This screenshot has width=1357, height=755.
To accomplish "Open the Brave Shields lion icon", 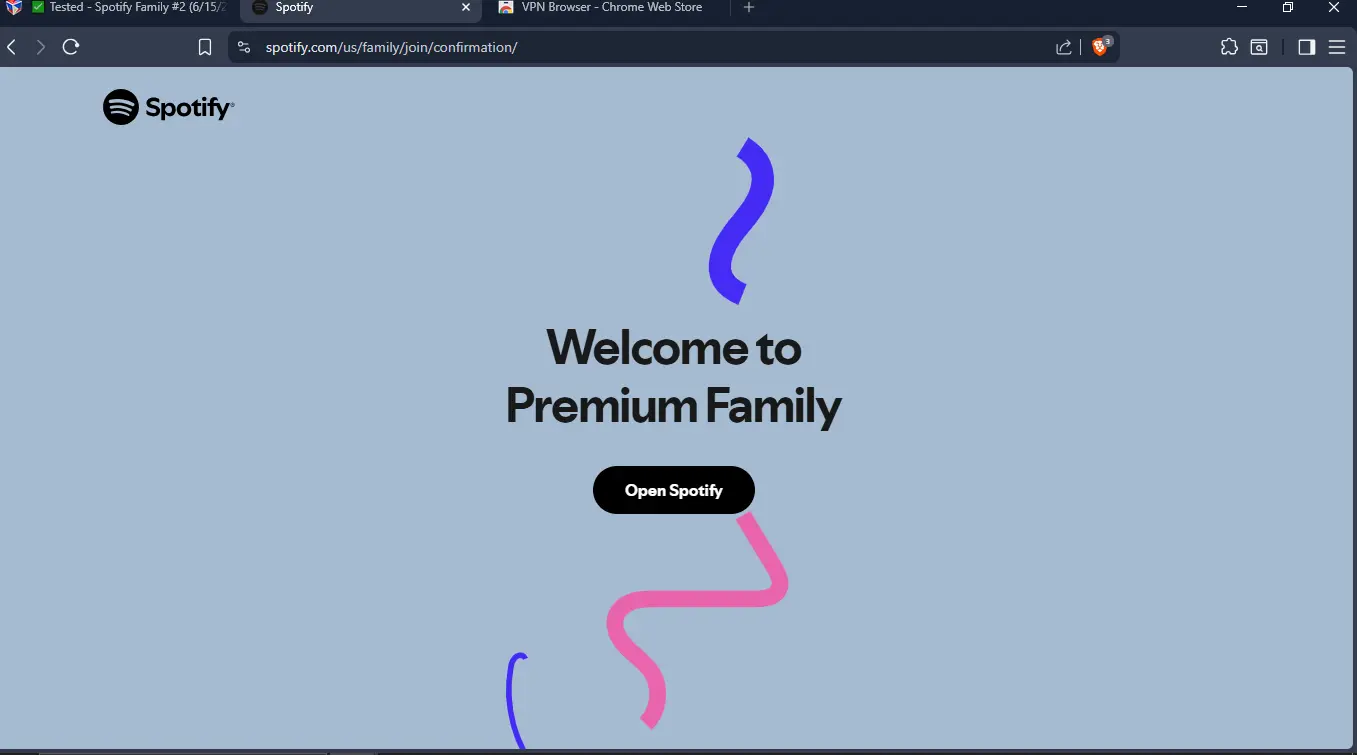I will [x=1101, y=46].
